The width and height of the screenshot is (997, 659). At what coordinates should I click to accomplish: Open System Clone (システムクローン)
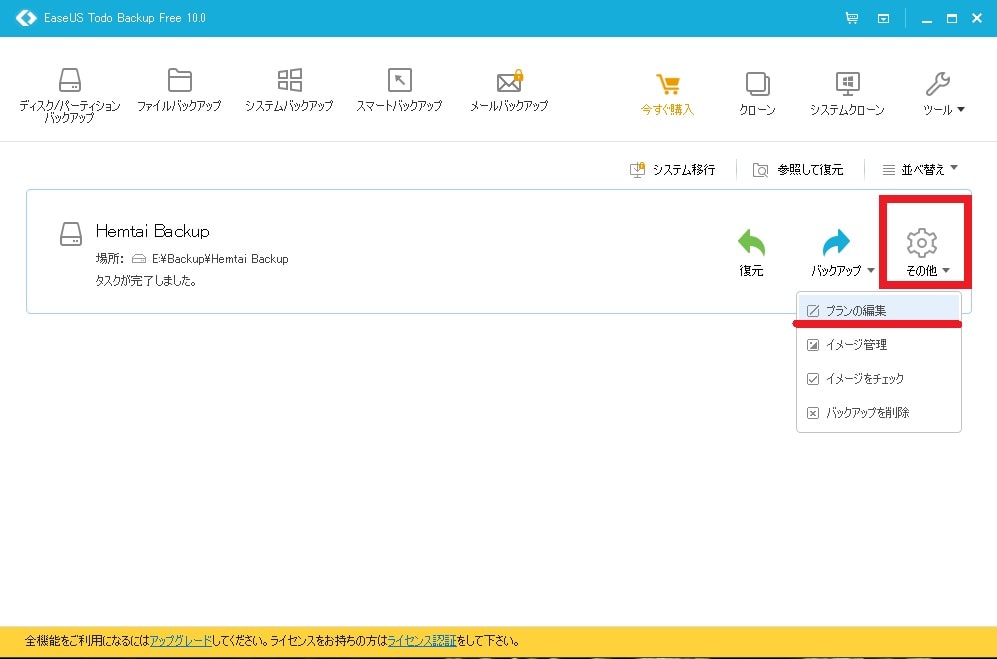tap(847, 94)
